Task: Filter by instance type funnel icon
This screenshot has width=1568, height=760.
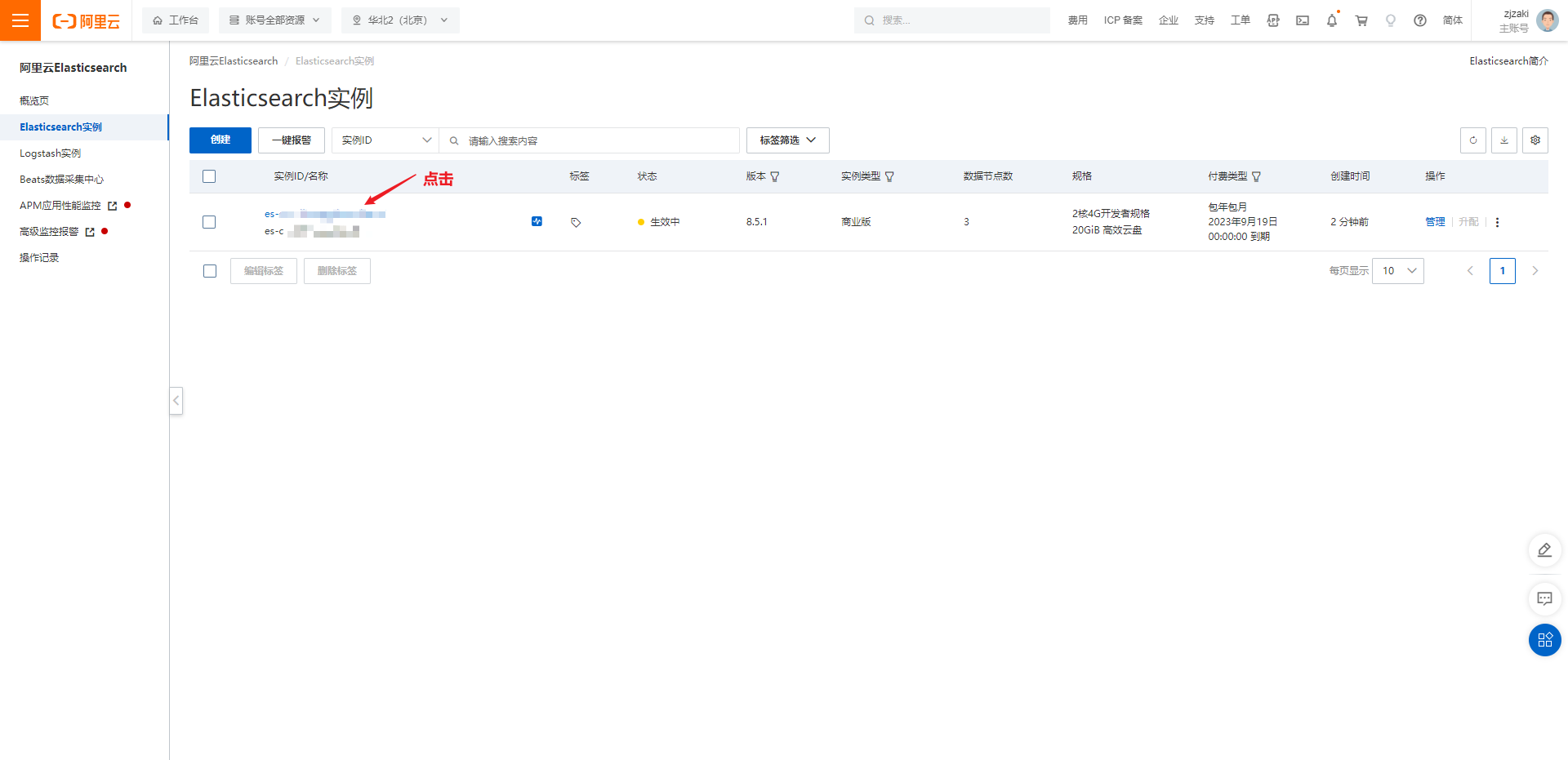Action: point(889,176)
